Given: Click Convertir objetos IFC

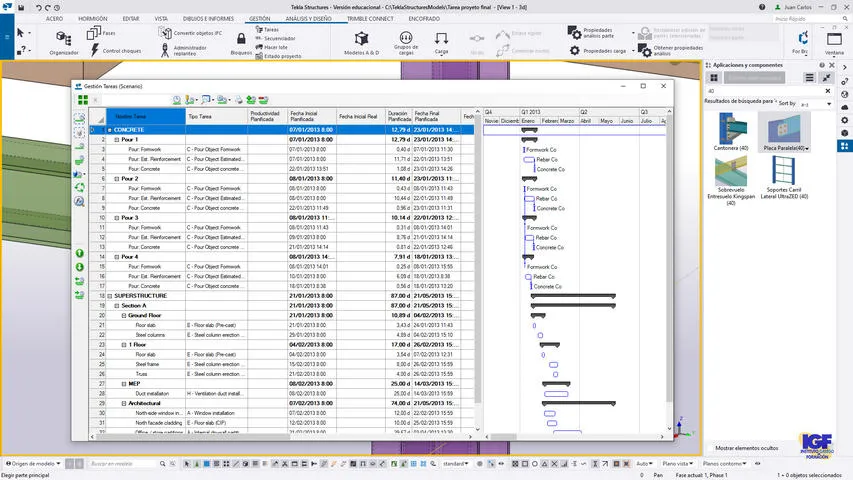Looking at the screenshot, I should pos(191,33).
